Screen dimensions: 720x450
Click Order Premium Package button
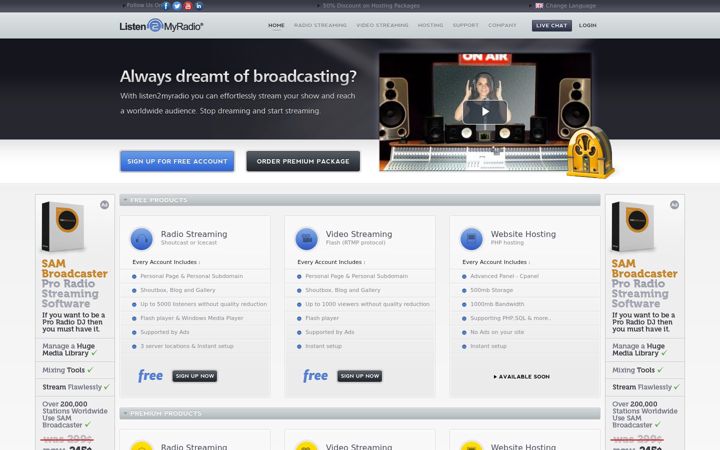point(303,161)
